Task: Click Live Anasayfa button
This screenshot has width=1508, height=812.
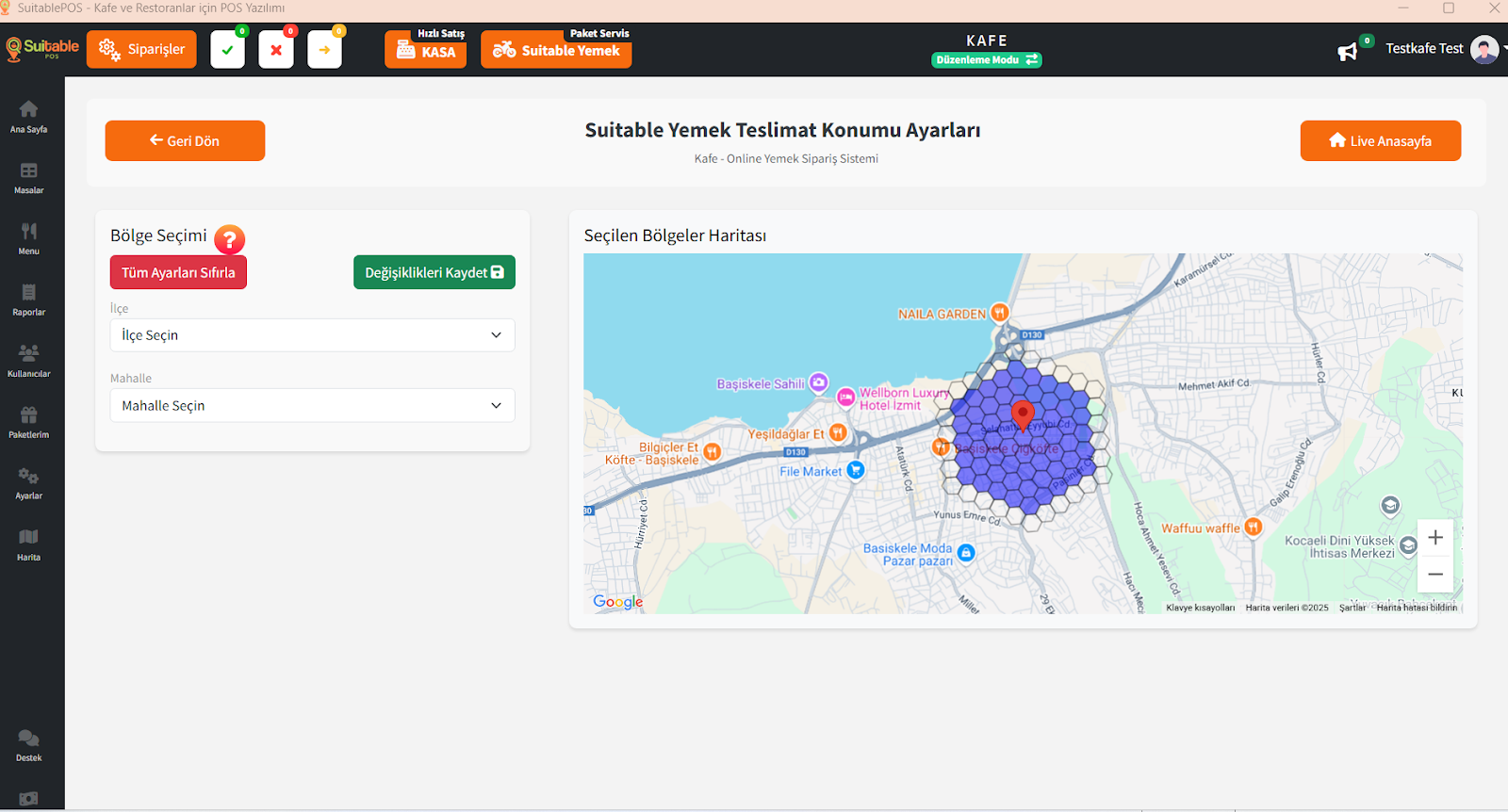Action: point(1381,141)
